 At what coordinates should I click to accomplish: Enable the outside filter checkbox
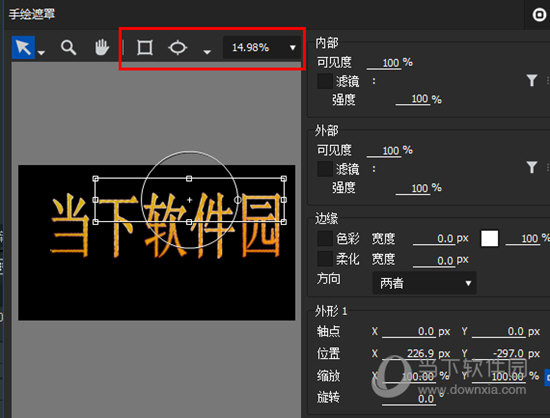[x=324, y=169]
